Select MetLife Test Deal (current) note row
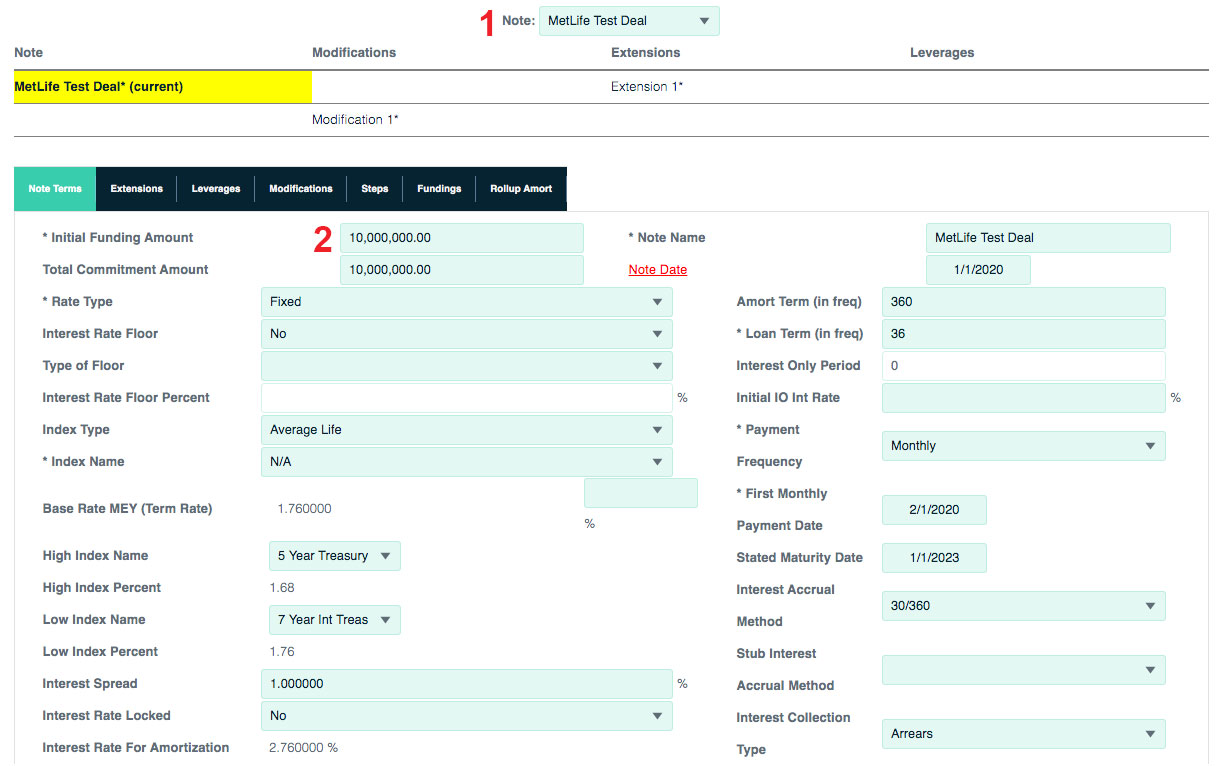The image size is (1222, 766). coord(163,87)
